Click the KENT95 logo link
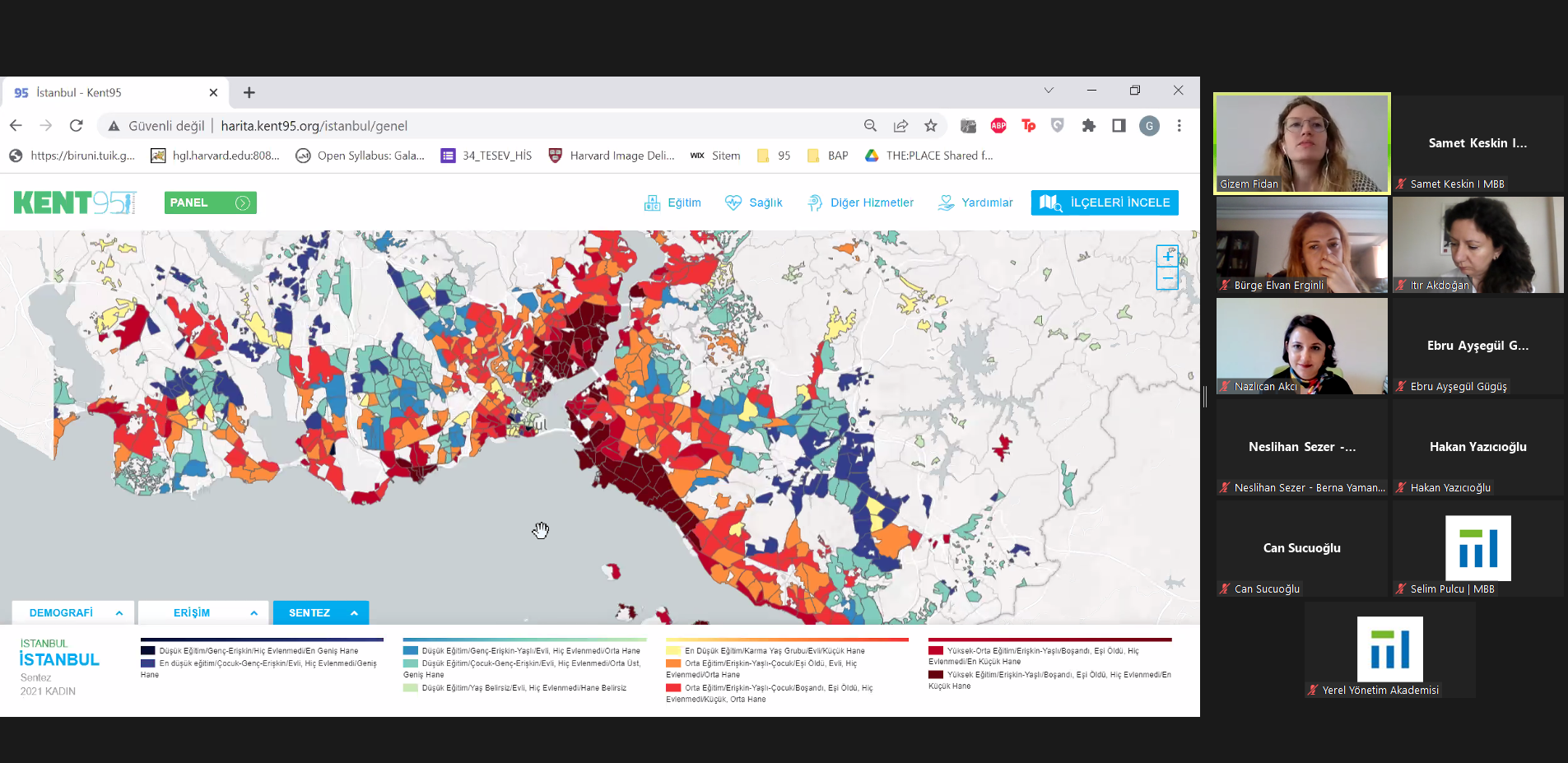This screenshot has height=763, width=1568. pos(75,202)
